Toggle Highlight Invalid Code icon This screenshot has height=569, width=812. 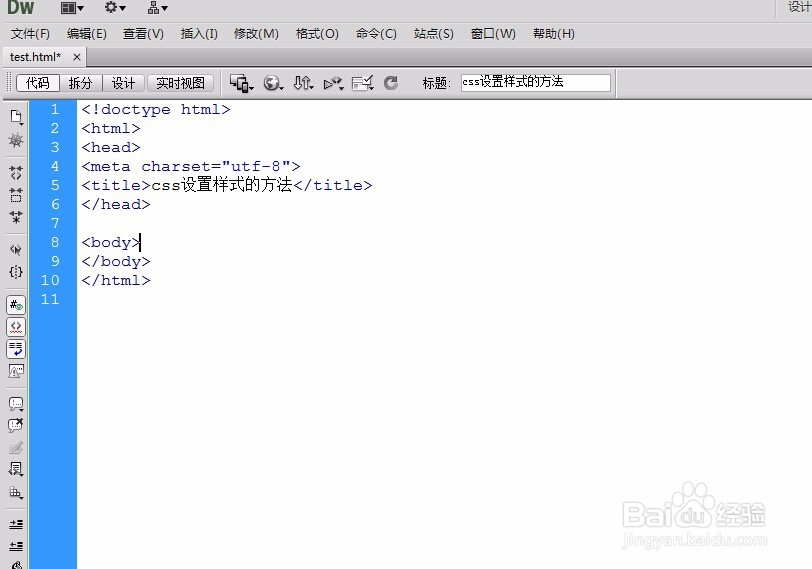tap(16, 327)
